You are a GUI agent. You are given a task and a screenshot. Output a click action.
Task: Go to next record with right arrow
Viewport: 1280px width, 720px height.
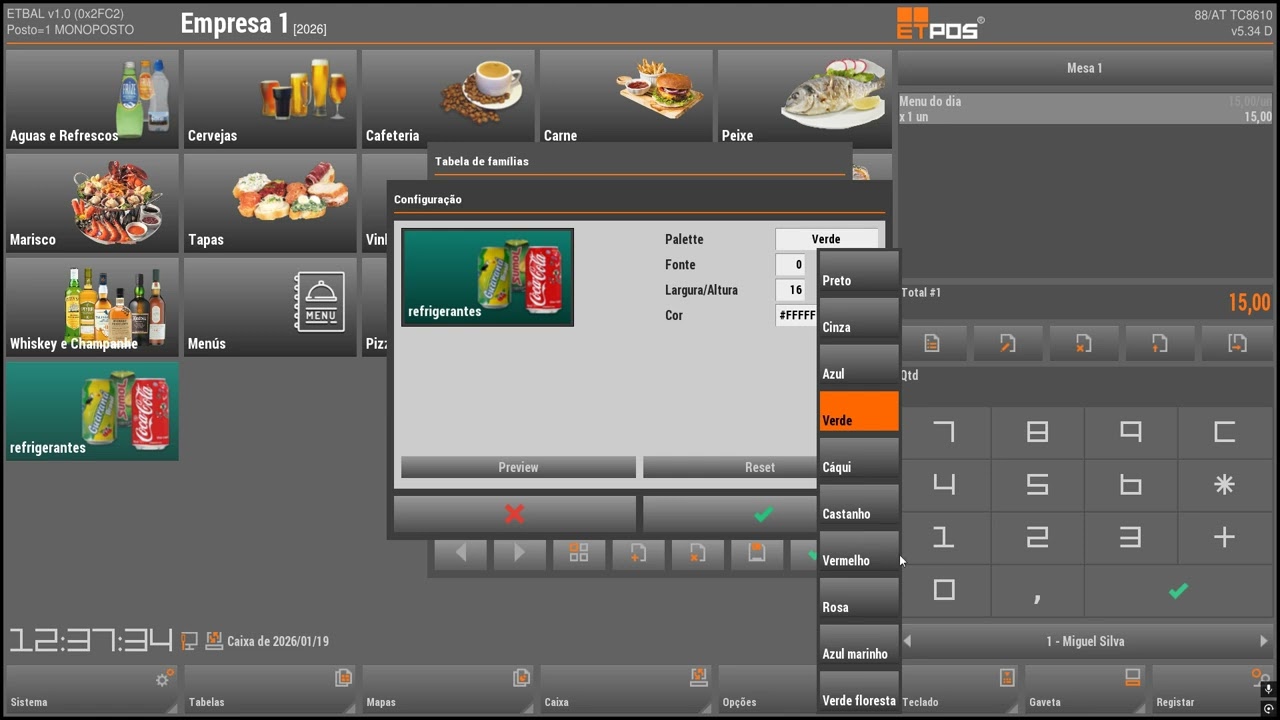(x=519, y=553)
